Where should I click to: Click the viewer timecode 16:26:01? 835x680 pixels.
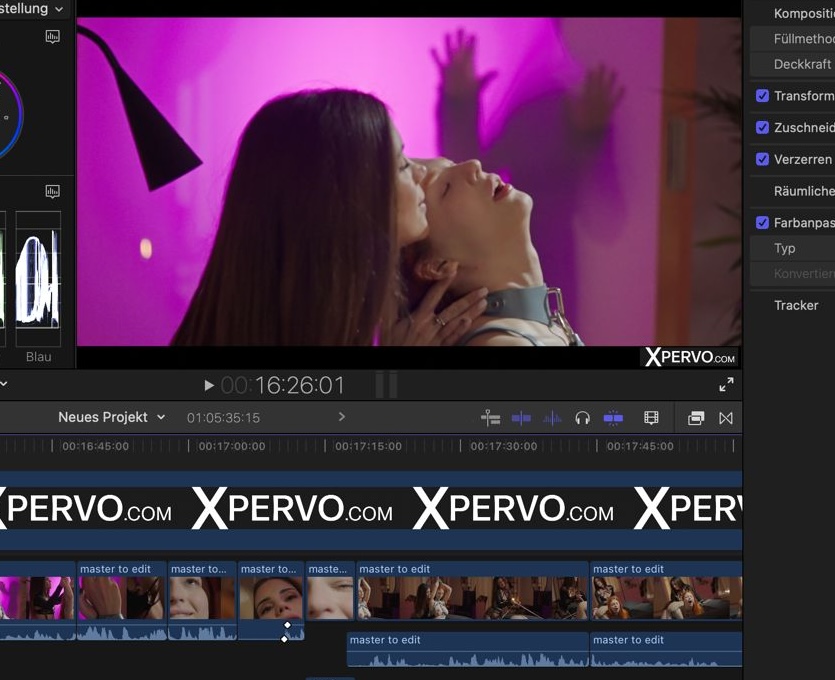(283, 386)
